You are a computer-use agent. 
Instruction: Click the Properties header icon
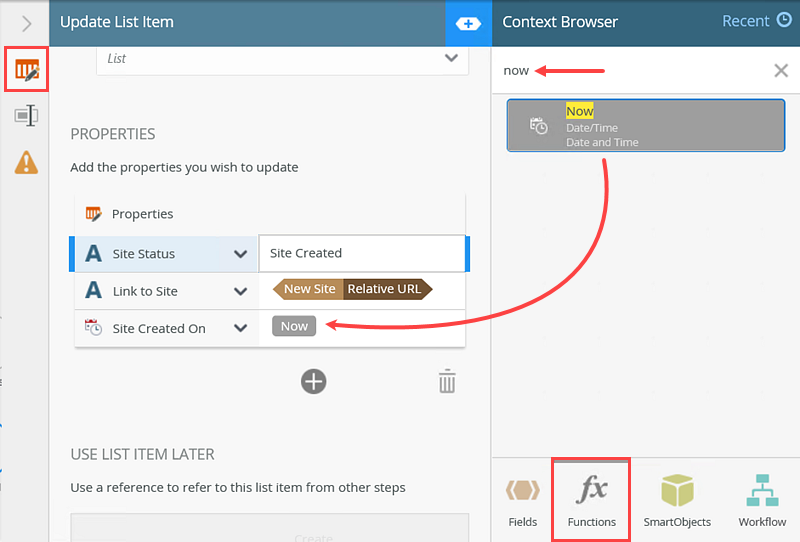[93, 214]
